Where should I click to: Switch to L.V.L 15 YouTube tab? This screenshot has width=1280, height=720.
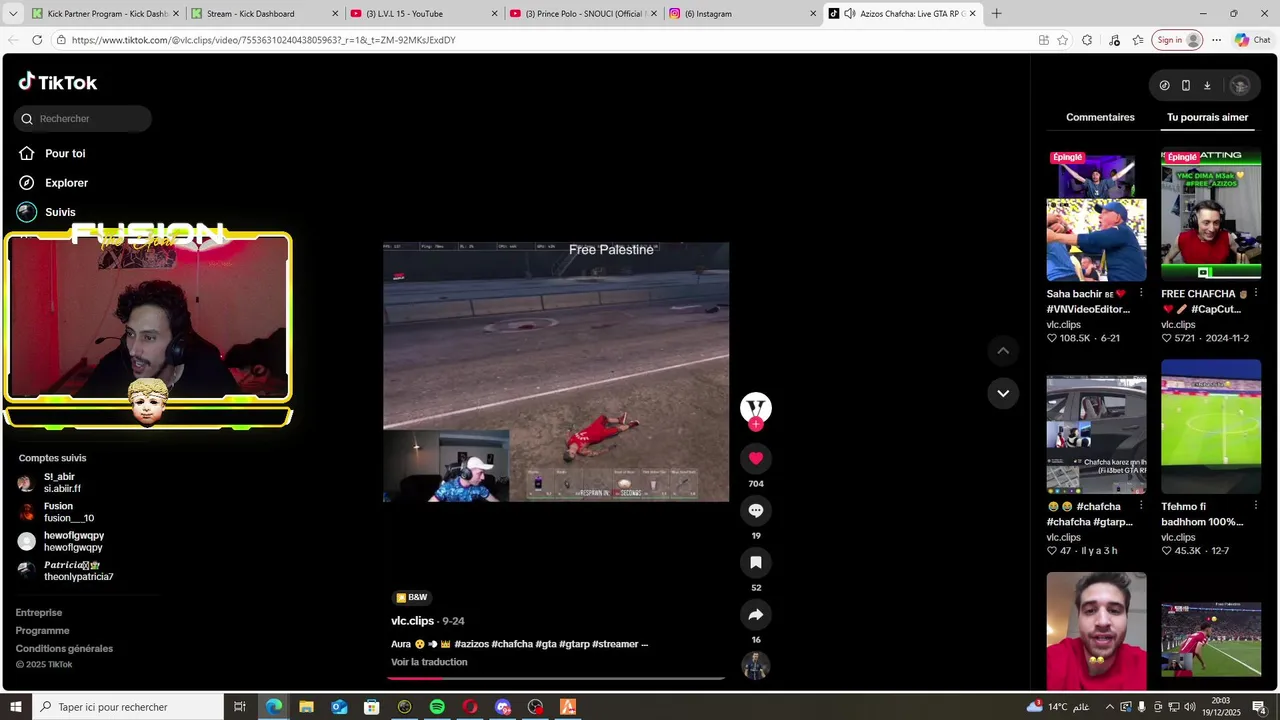[x=424, y=14]
